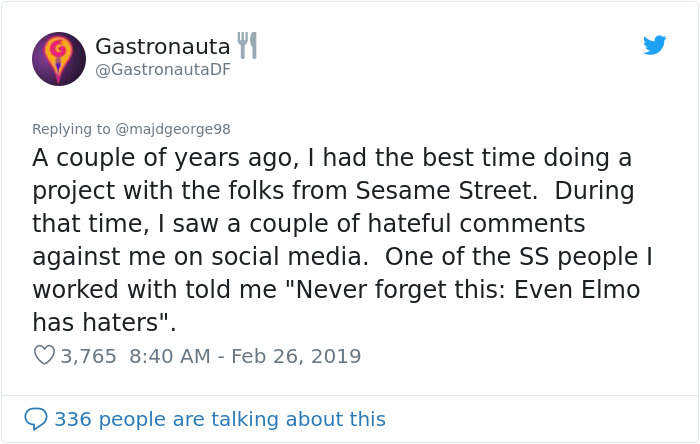Open "336 people are talking about this"
Screen dimensions: 700x444
(220, 419)
